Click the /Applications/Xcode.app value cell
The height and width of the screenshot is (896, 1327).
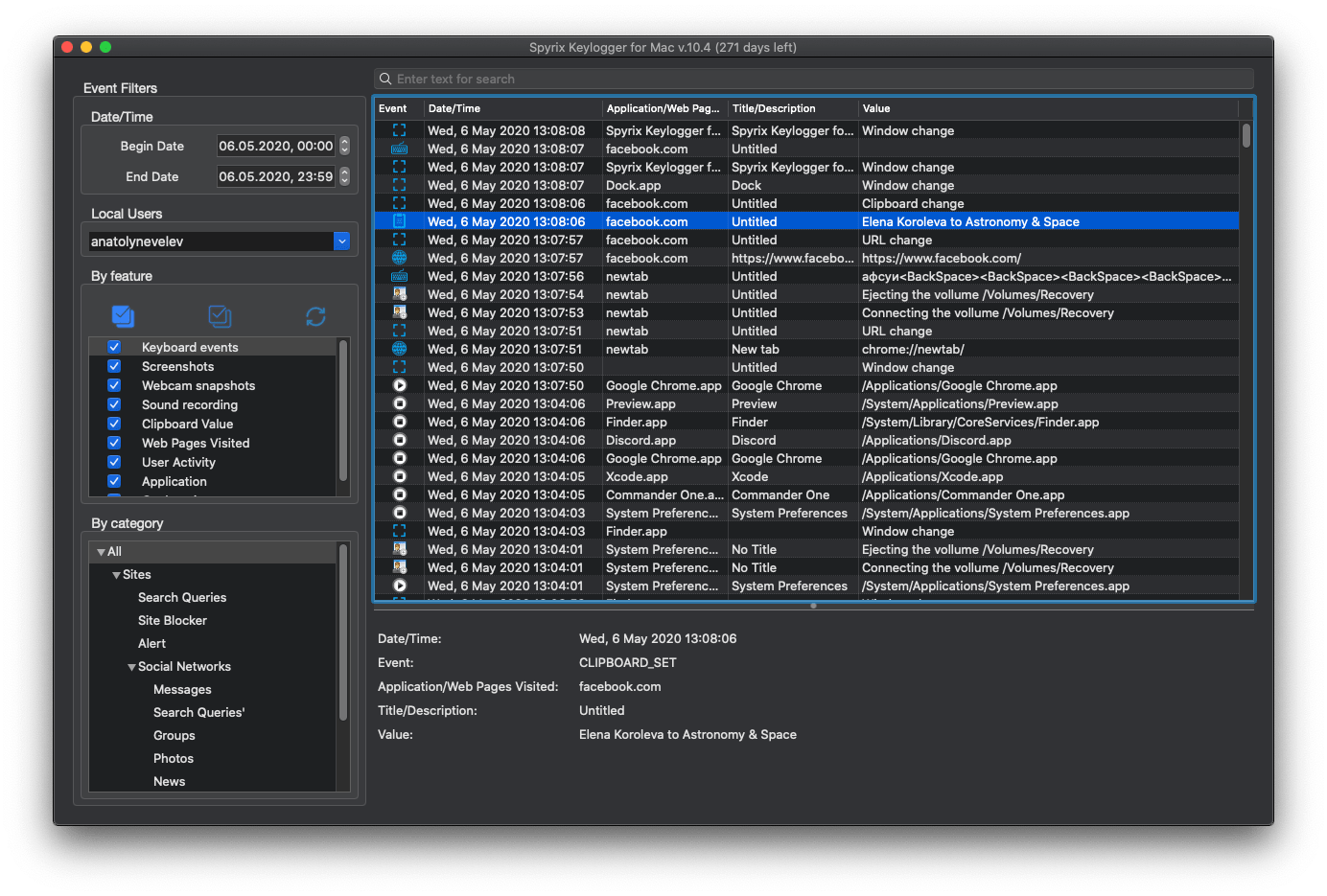[1049, 476]
